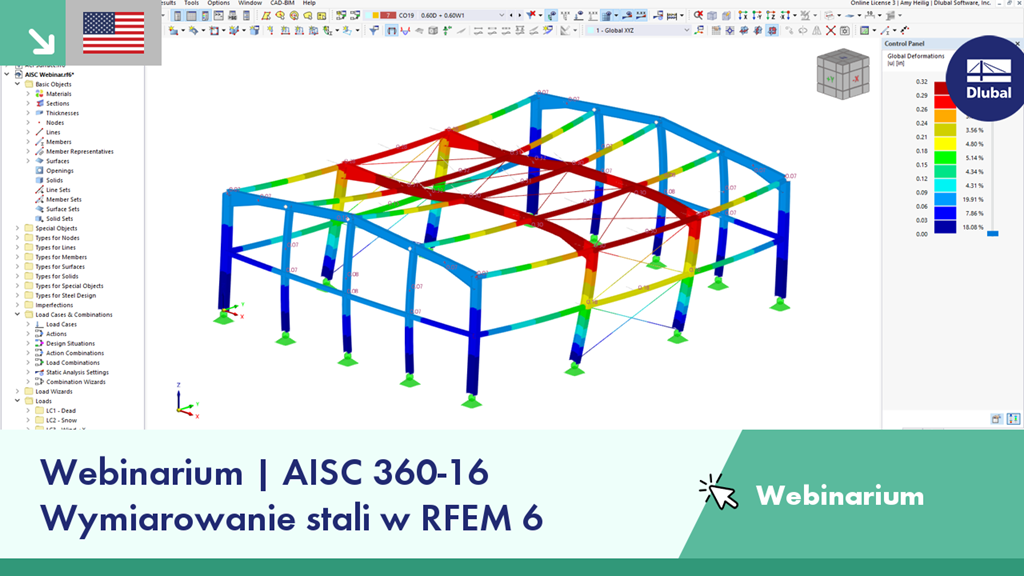Toggle the tables panel toolbar icon
The height and width of the screenshot is (576, 1024).
pos(191,16)
